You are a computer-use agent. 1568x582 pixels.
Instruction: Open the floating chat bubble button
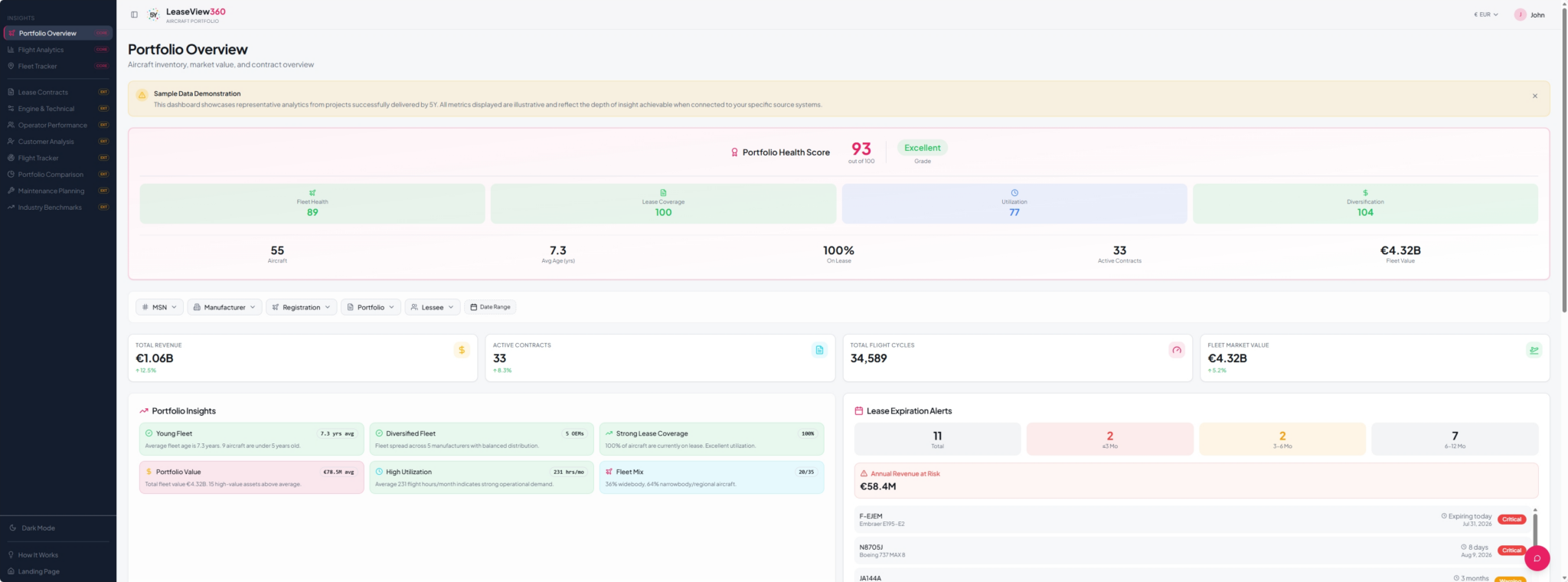(x=1537, y=558)
